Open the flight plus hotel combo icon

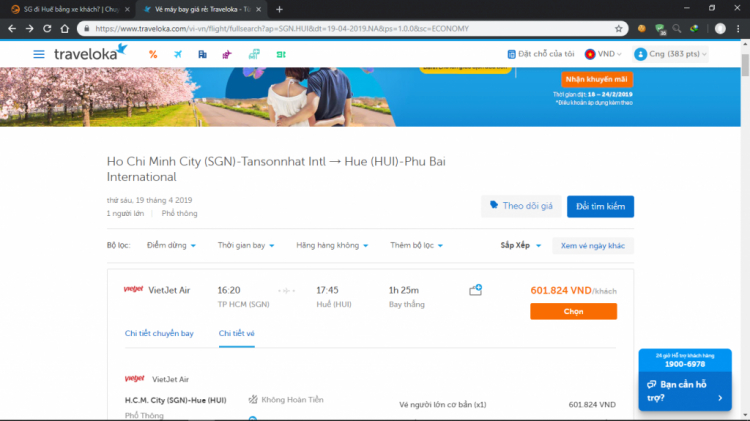tap(227, 55)
